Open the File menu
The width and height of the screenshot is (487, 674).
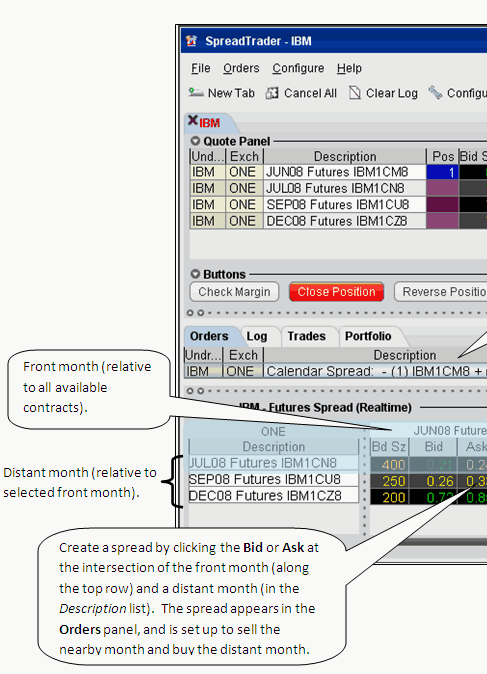coord(201,68)
